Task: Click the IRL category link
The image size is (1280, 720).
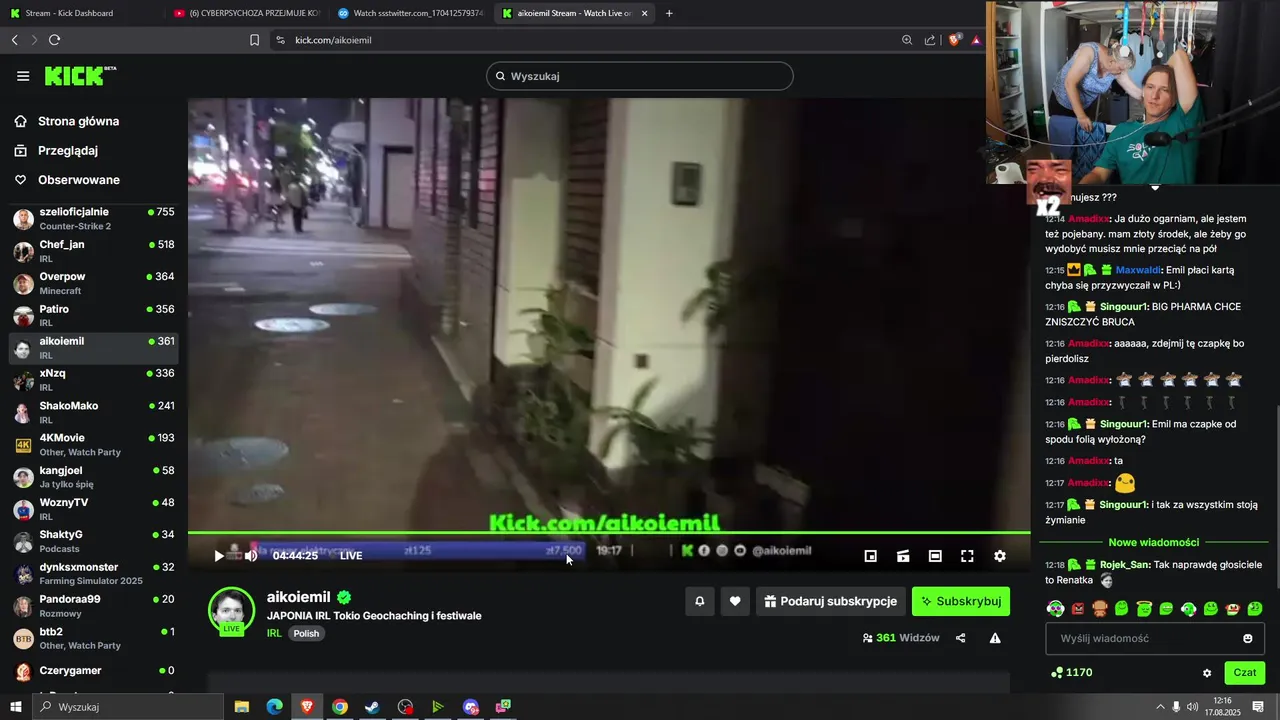Action: coord(274,633)
